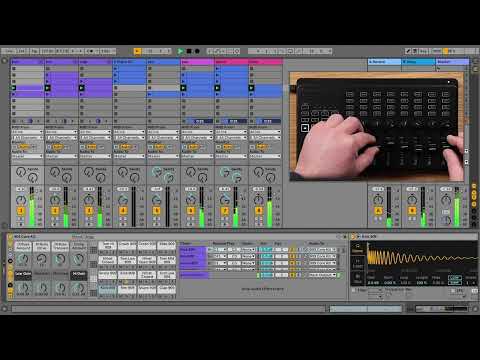The image size is (480, 360).
Task: Launch the playing clip on track 8
Action: tap(251, 88)
